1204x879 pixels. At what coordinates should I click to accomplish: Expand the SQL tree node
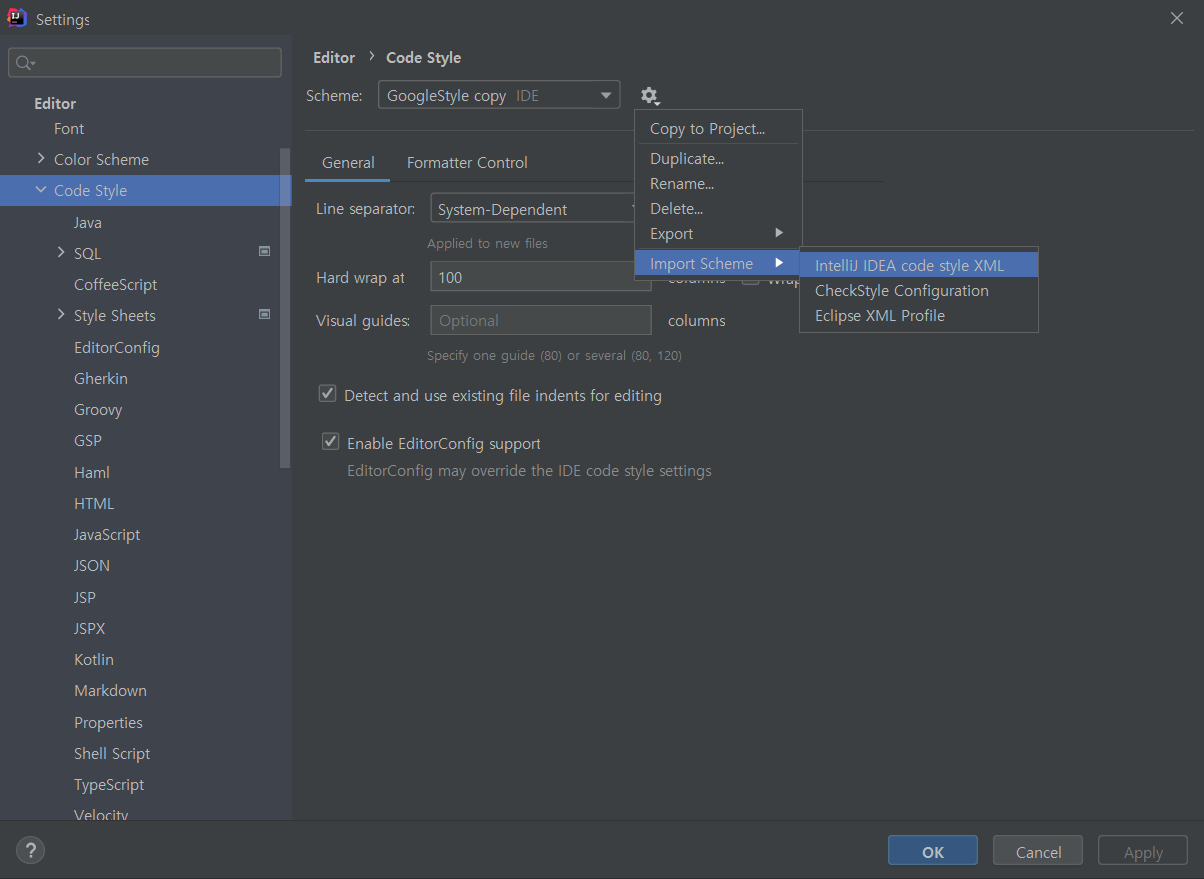click(61, 253)
